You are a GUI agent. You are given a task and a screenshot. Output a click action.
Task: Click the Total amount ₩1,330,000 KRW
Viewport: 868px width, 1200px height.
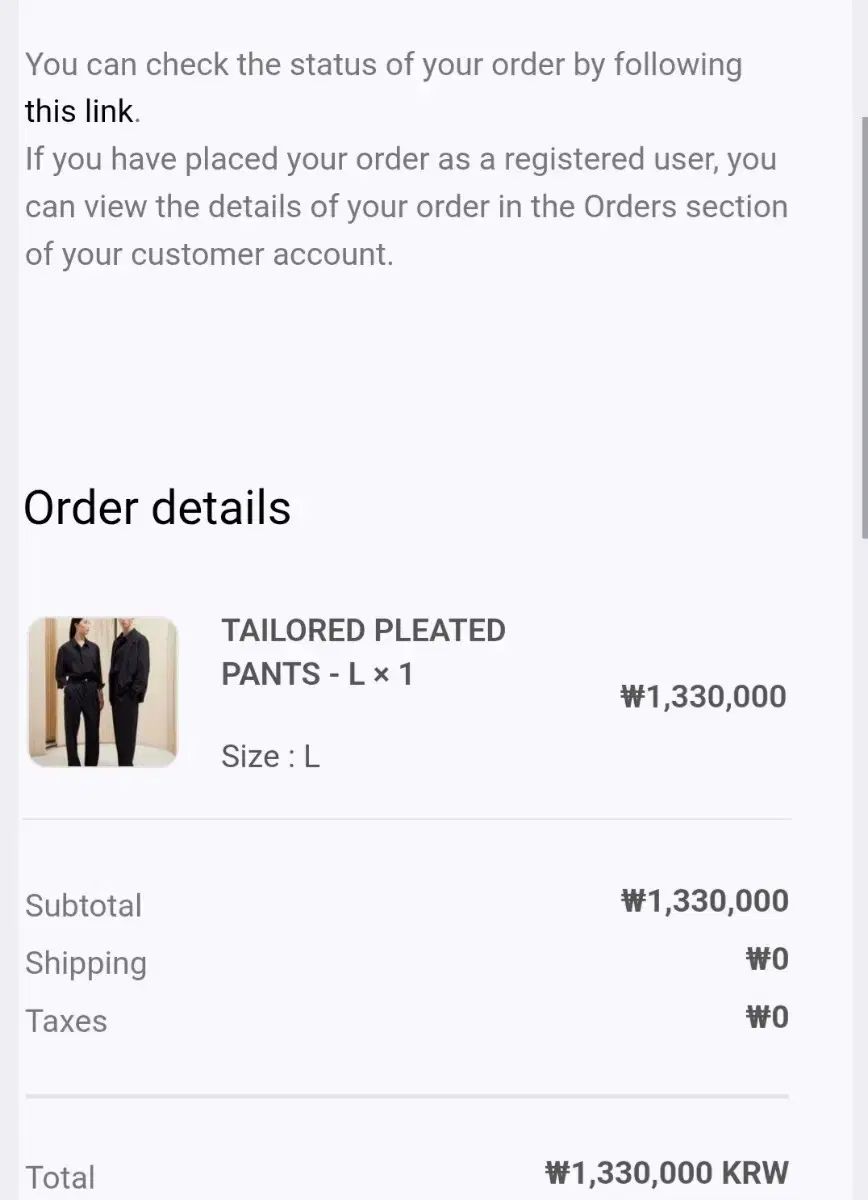click(667, 1172)
